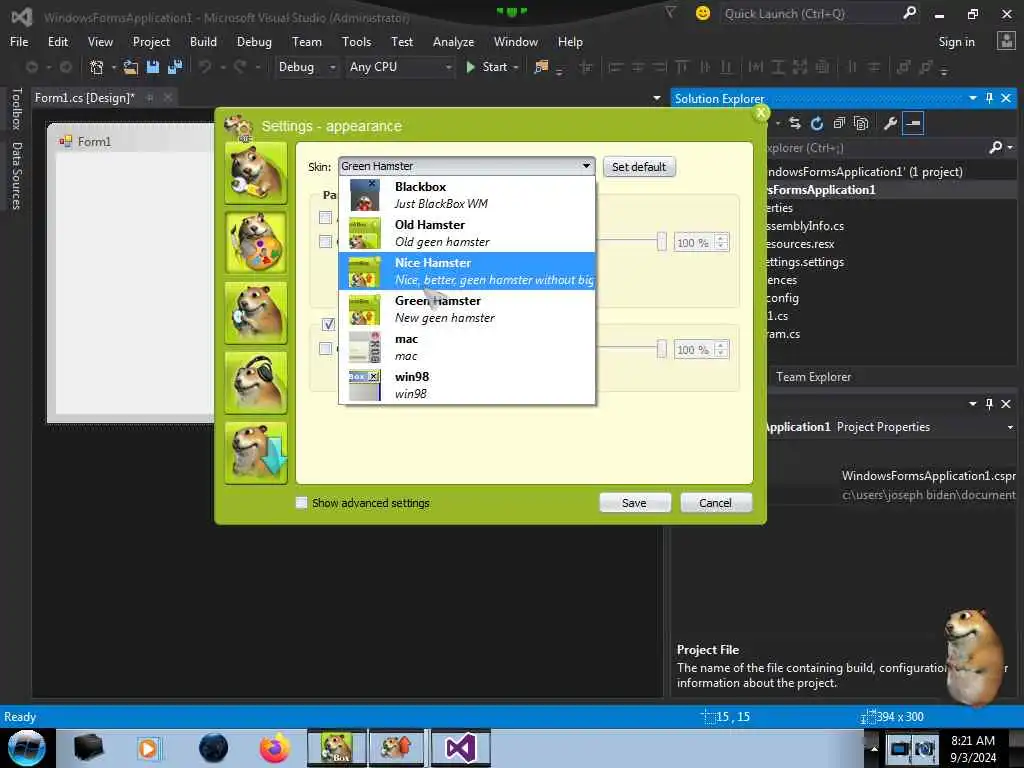Pin the Solution Explorer panel with pushpin icon
Viewport: 1024px width, 768px height.
[x=989, y=98]
